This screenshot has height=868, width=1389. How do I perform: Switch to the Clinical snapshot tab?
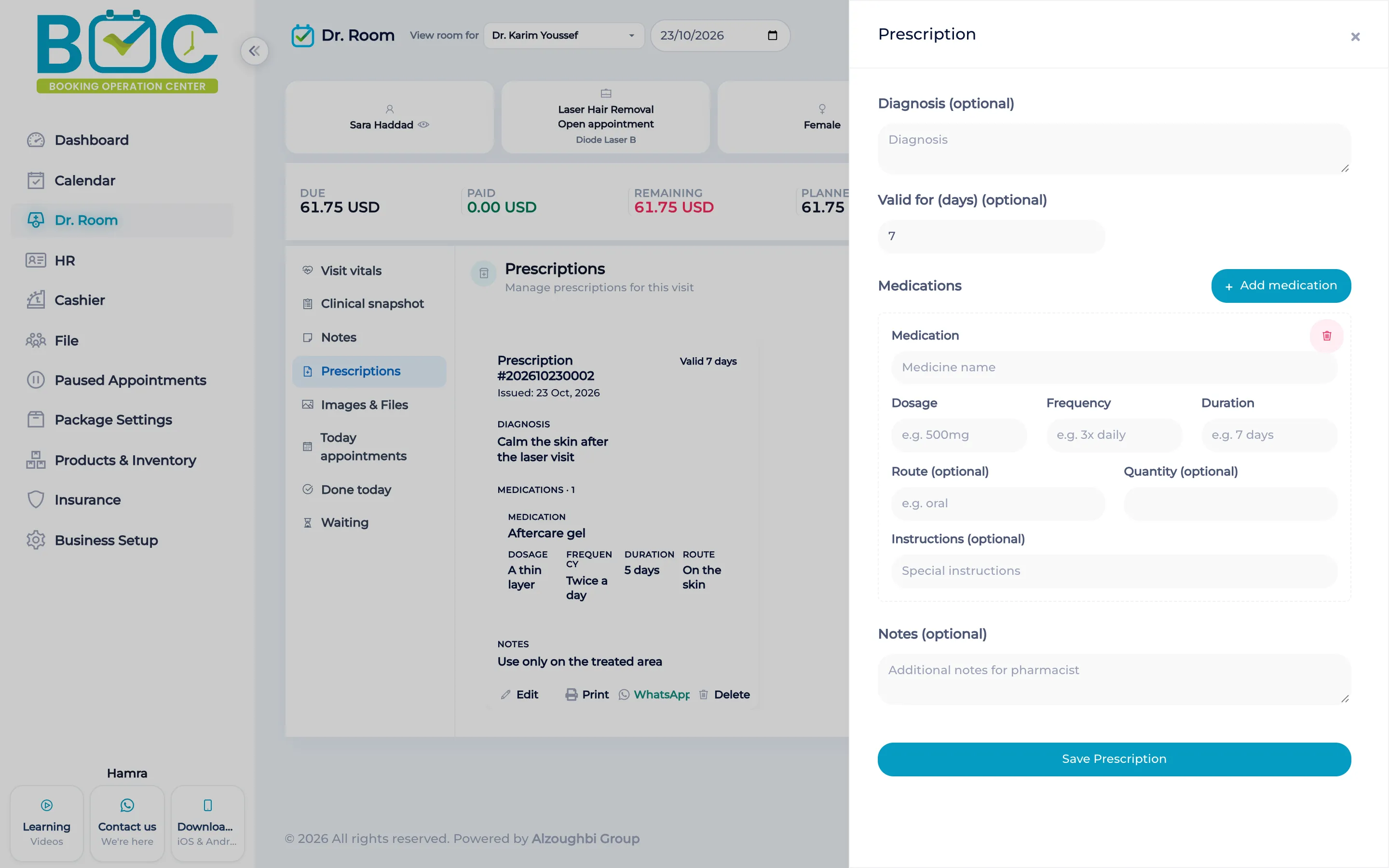click(x=369, y=304)
